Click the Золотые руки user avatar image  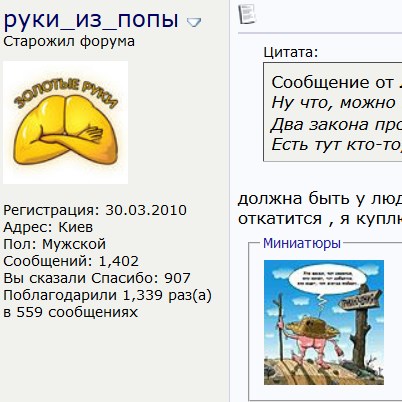(65, 122)
